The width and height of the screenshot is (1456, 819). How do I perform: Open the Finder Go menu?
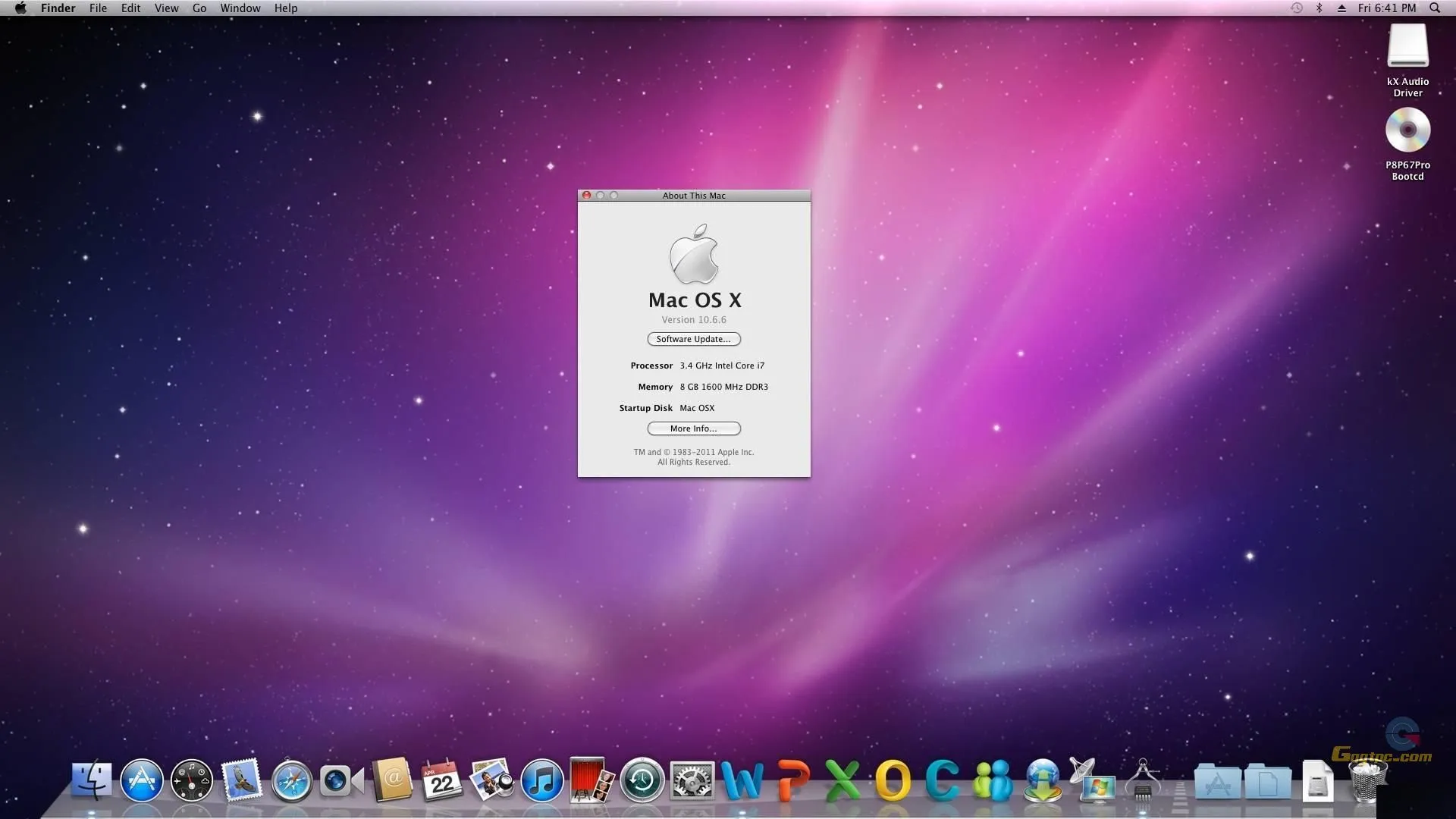click(199, 8)
